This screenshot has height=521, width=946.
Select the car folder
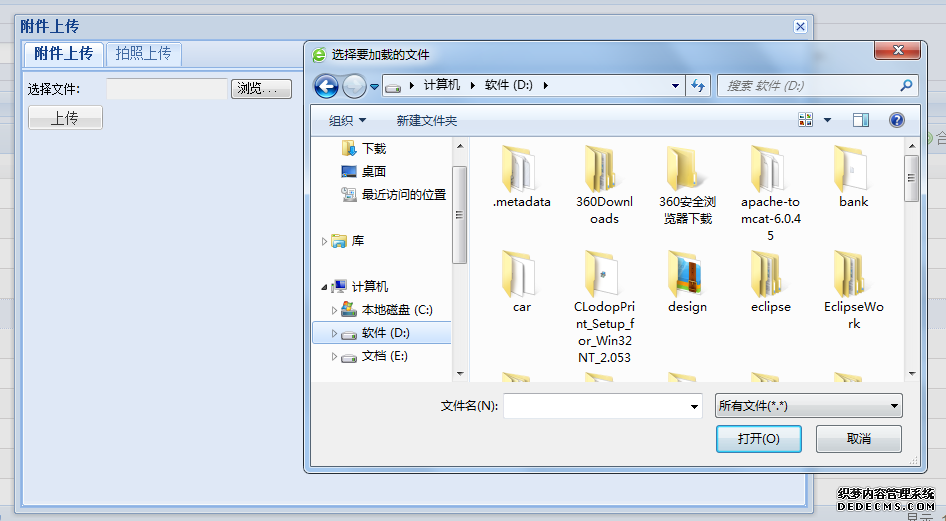(521, 282)
